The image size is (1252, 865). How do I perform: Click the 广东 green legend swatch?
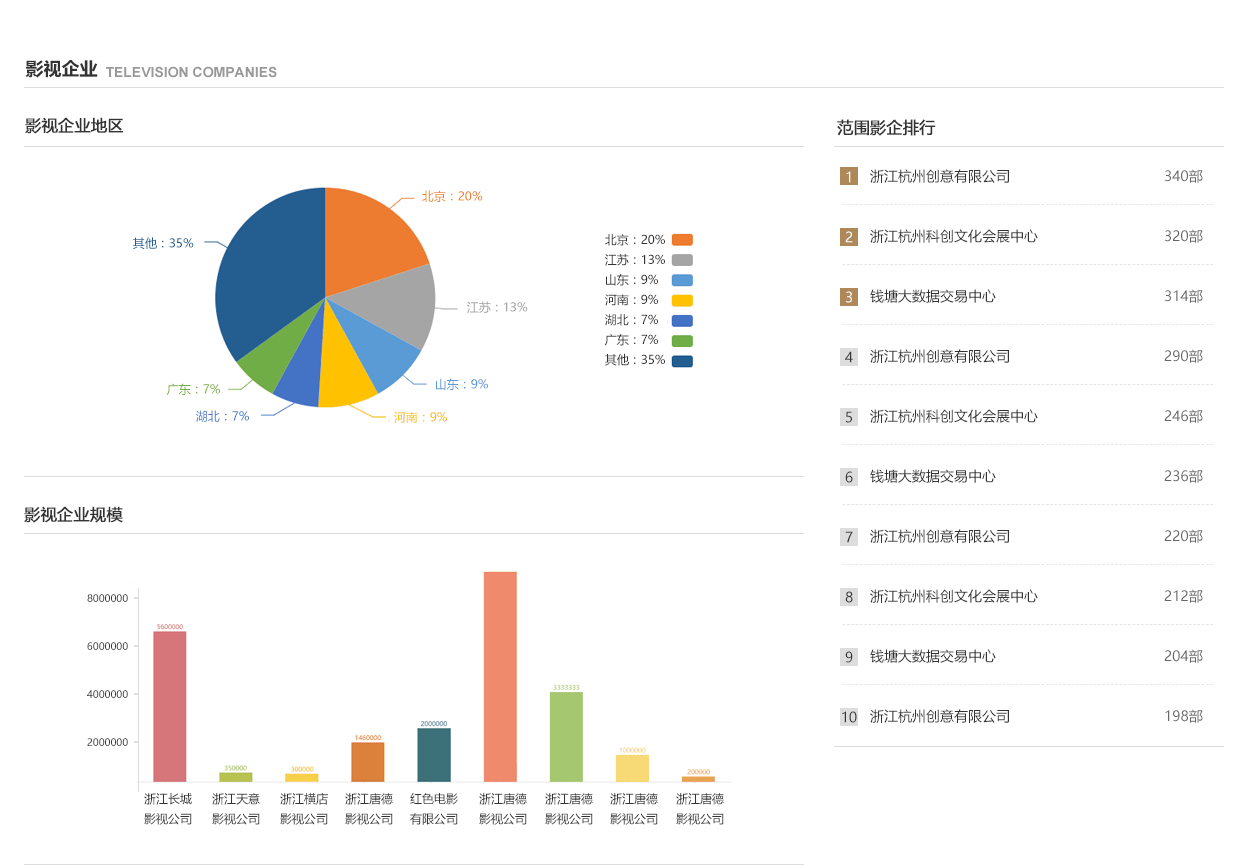pos(682,341)
